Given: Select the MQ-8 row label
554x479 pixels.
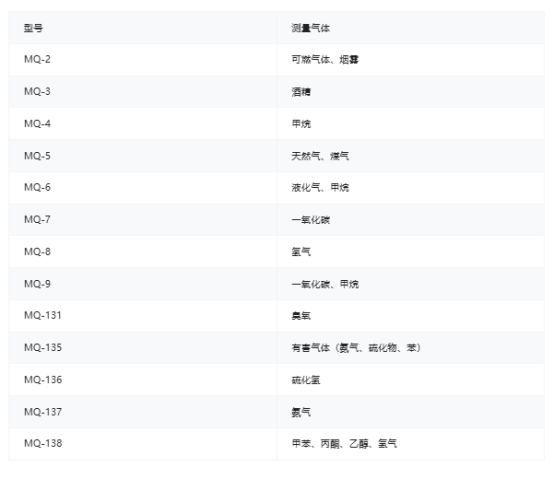Looking at the screenshot, I should (x=37, y=251).
